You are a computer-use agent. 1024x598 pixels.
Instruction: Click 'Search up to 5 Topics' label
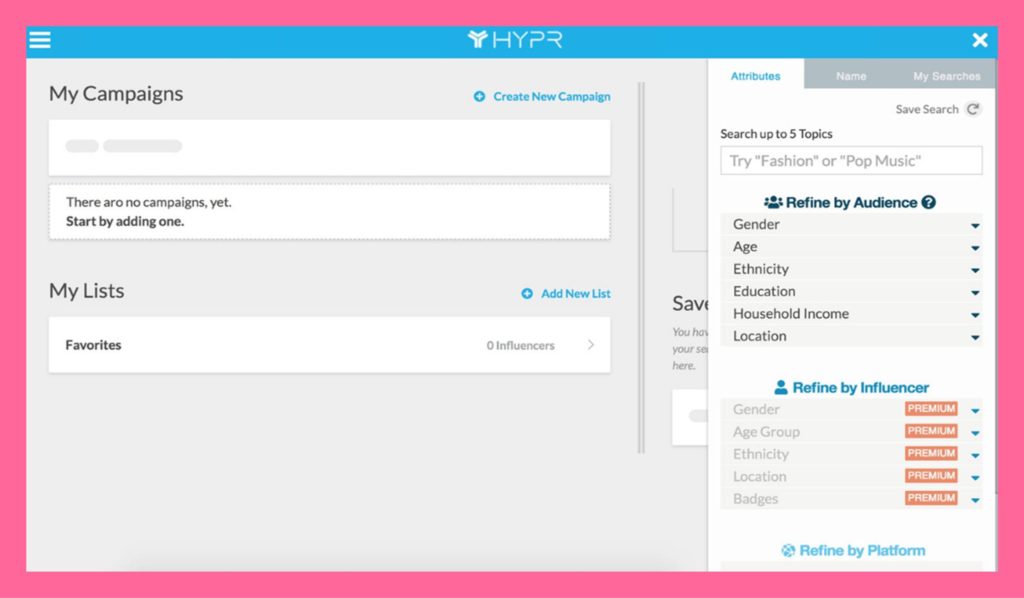pyautogui.click(x=776, y=134)
